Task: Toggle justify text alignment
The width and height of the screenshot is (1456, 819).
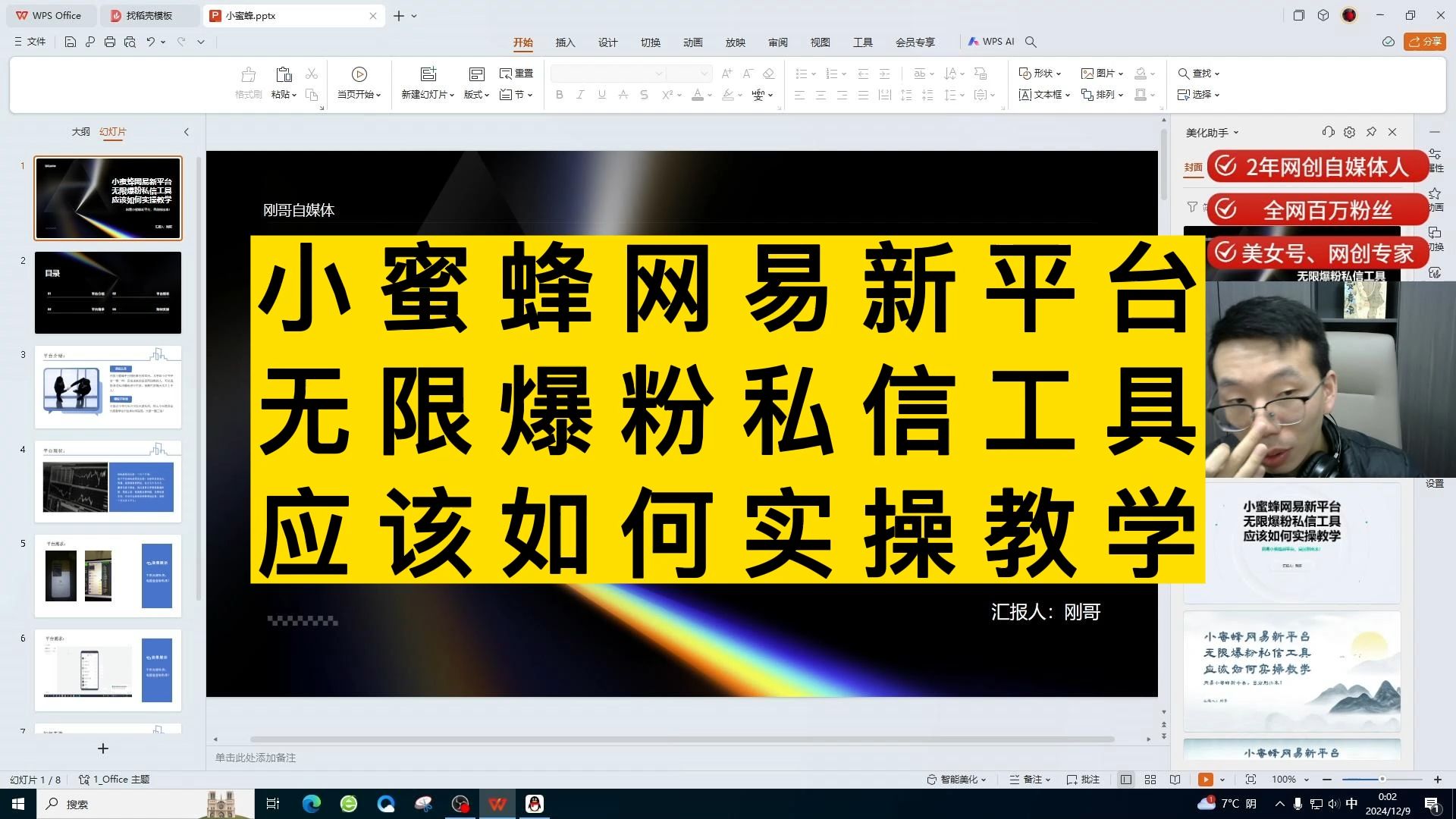Action: tap(863, 95)
